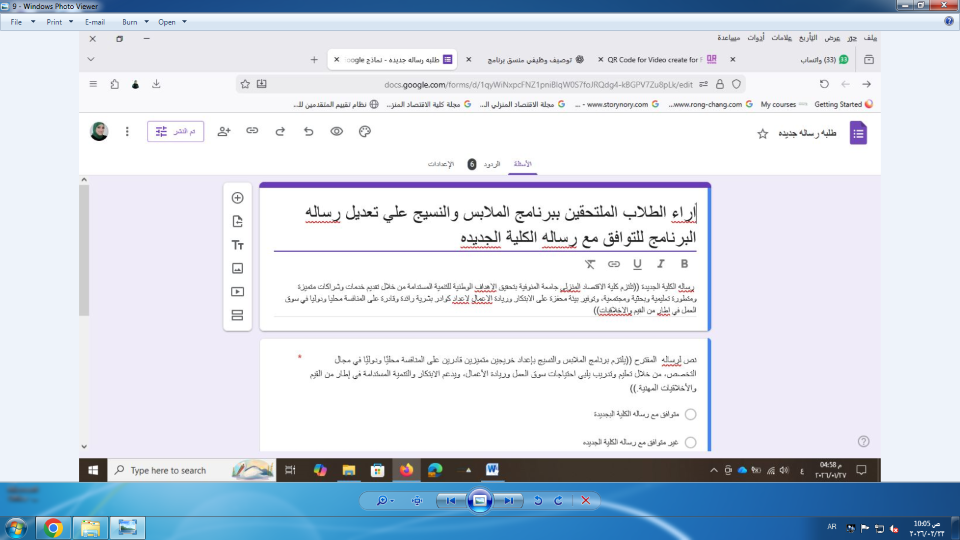Add a video from the side toolbar
The image size is (960, 540).
click(237, 292)
